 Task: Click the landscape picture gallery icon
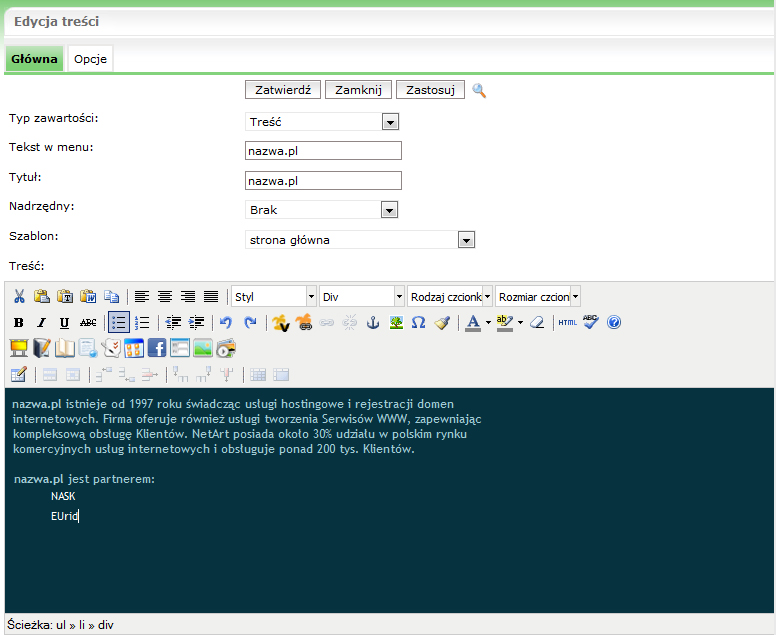tap(203, 348)
